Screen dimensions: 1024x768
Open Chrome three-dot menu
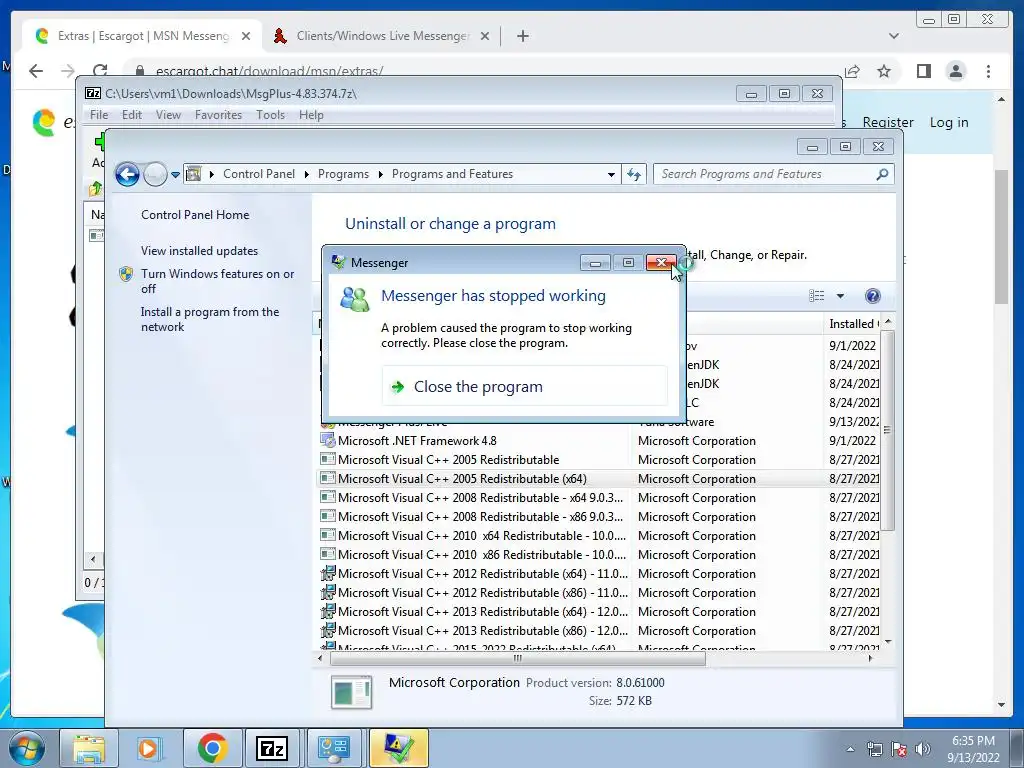pyautogui.click(x=988, y=71)
